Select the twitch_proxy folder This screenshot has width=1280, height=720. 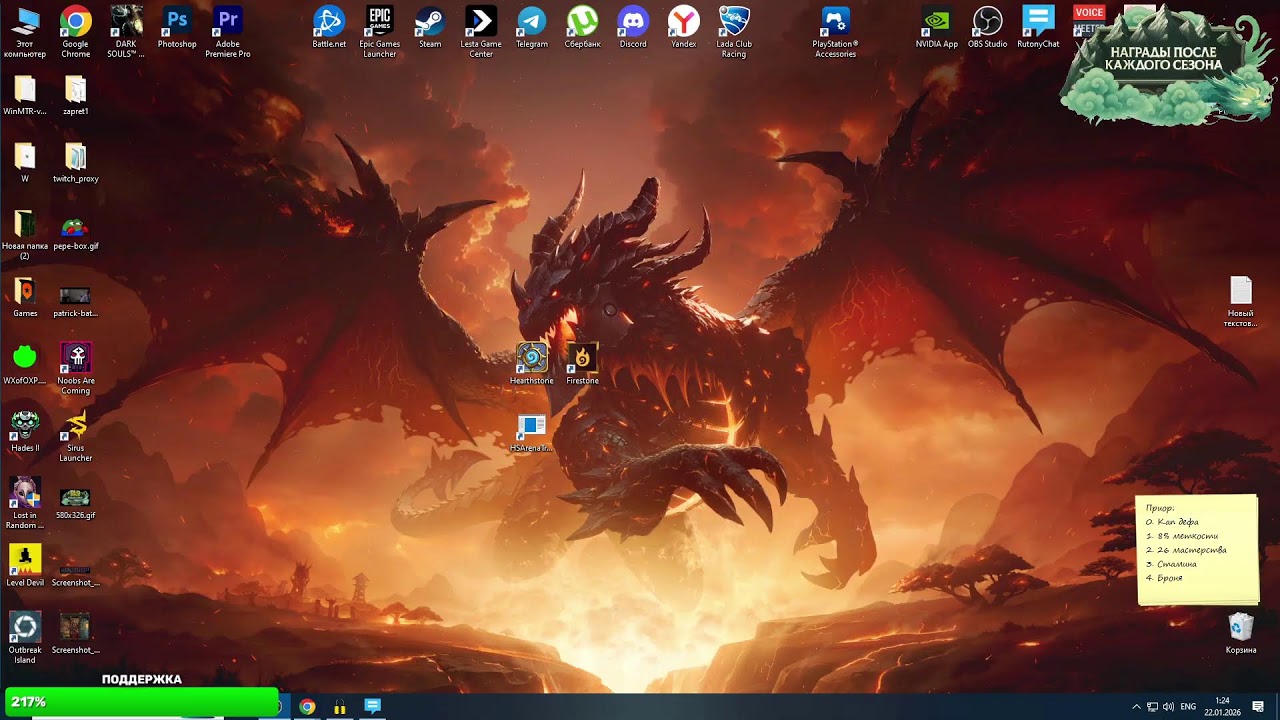pyautogui.click(x=76, y=162)
